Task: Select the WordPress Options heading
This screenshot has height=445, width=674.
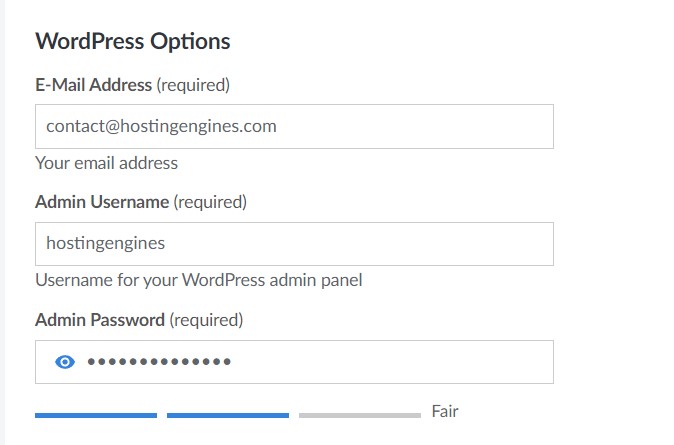Action: 133,41
